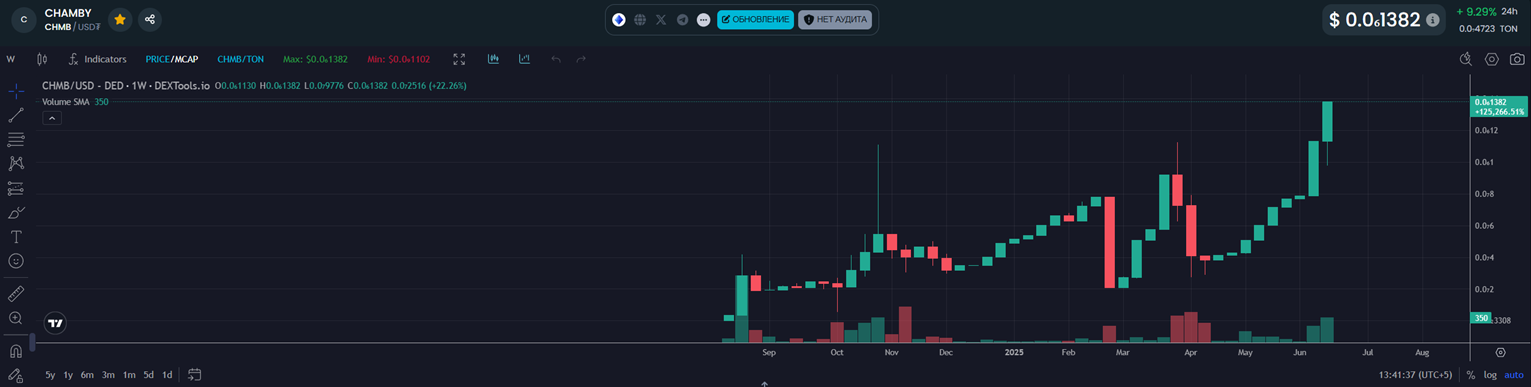Share the CHAMBY pair via share icon

point(149,19)
